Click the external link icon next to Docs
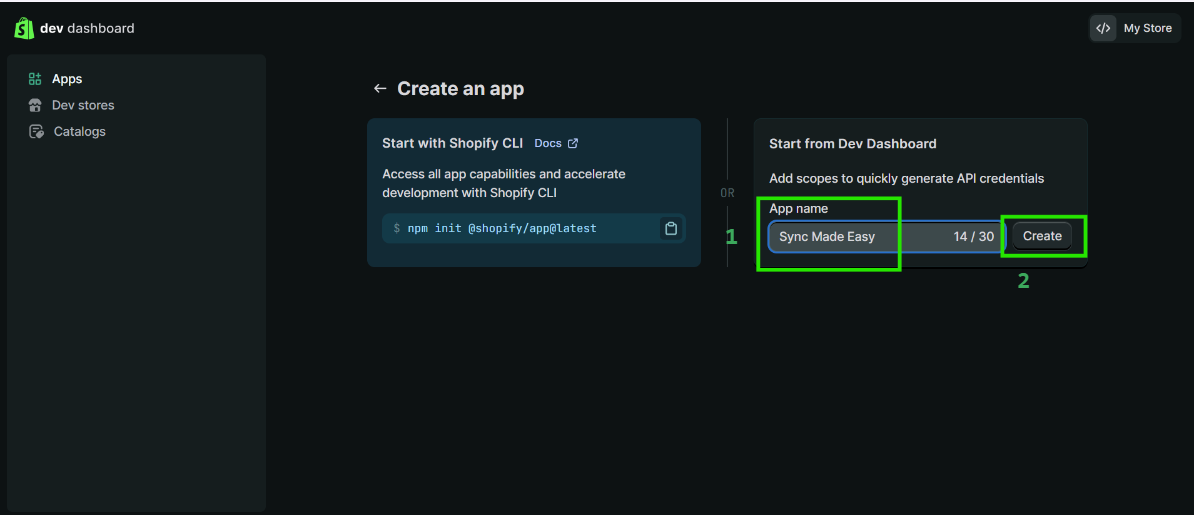 point(573,143)
